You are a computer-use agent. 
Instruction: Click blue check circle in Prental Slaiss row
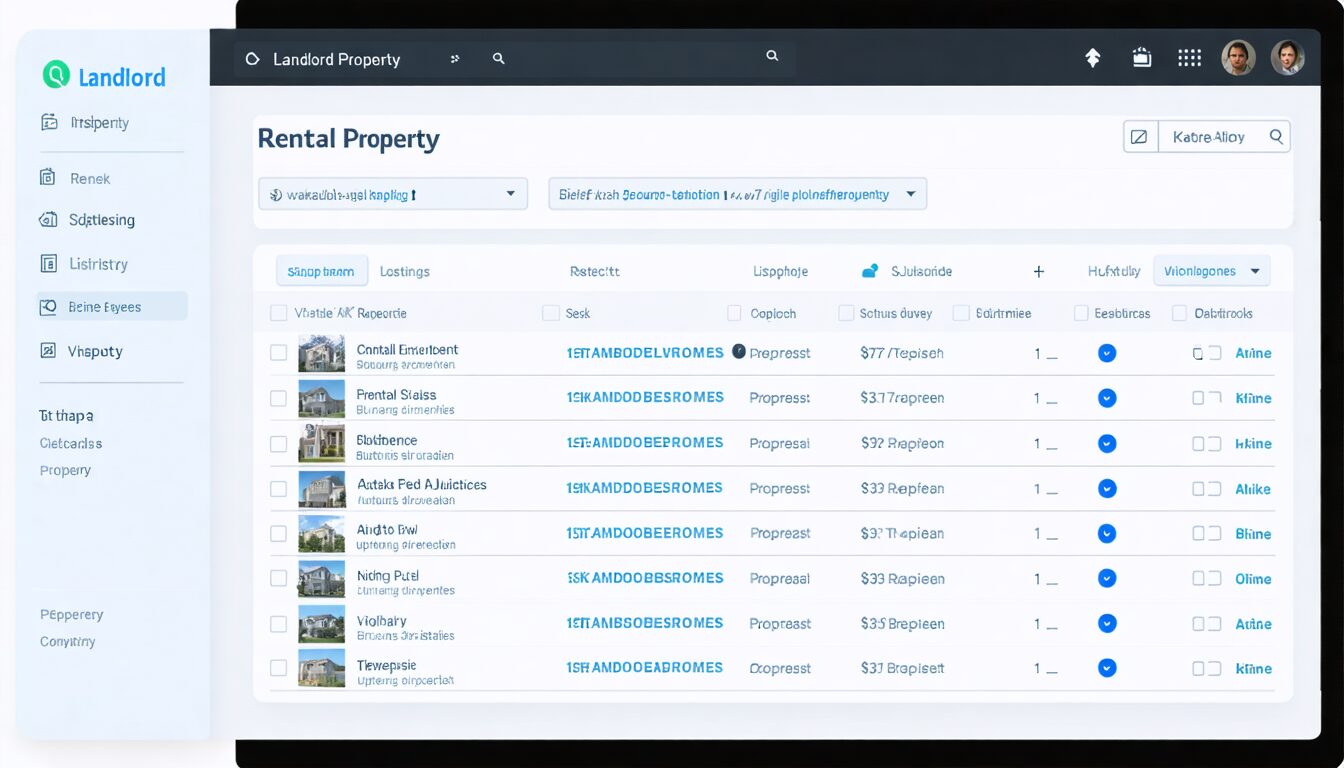click(1107, 398)
